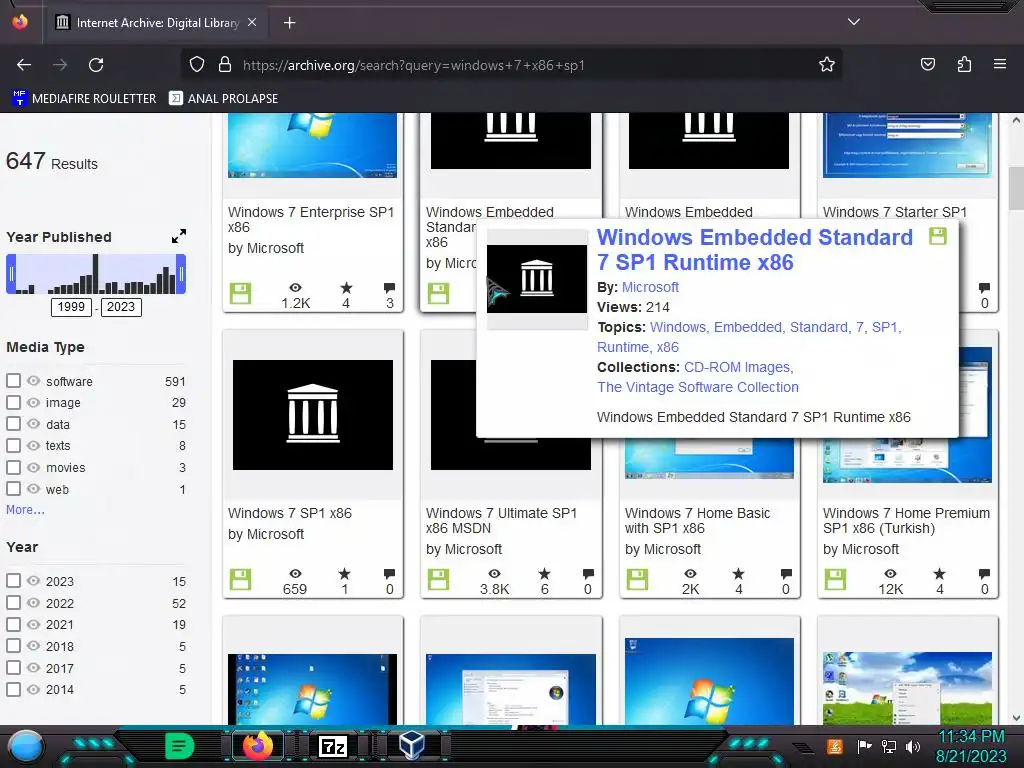The width and height of the screenshot is (1024, 768).
Task: Open CD-ROM Images collection link
Action: tap(738, 367)
